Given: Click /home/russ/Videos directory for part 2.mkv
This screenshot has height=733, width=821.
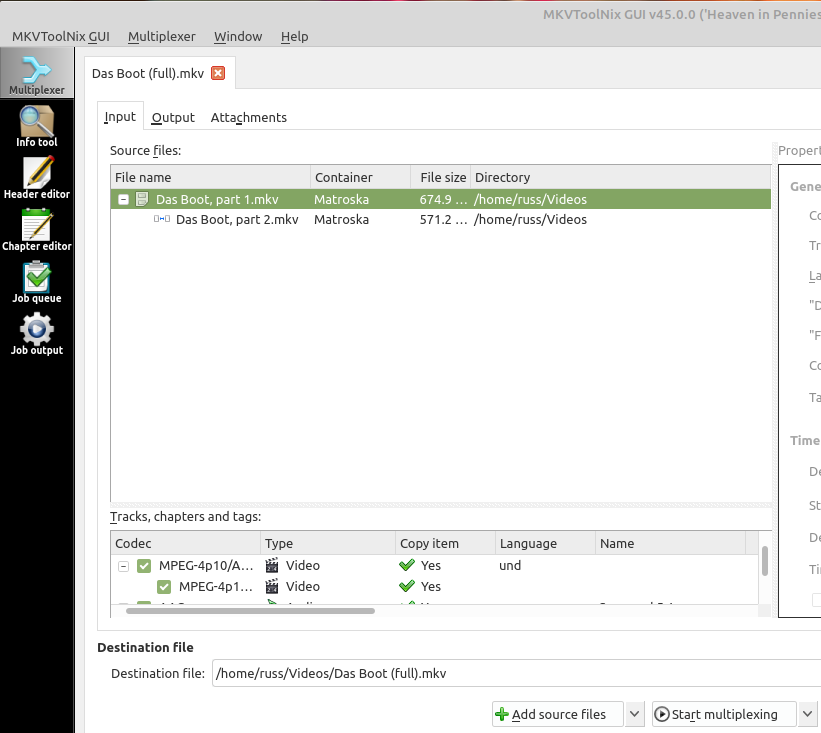Looking at the screenshot, I should 530,219.
